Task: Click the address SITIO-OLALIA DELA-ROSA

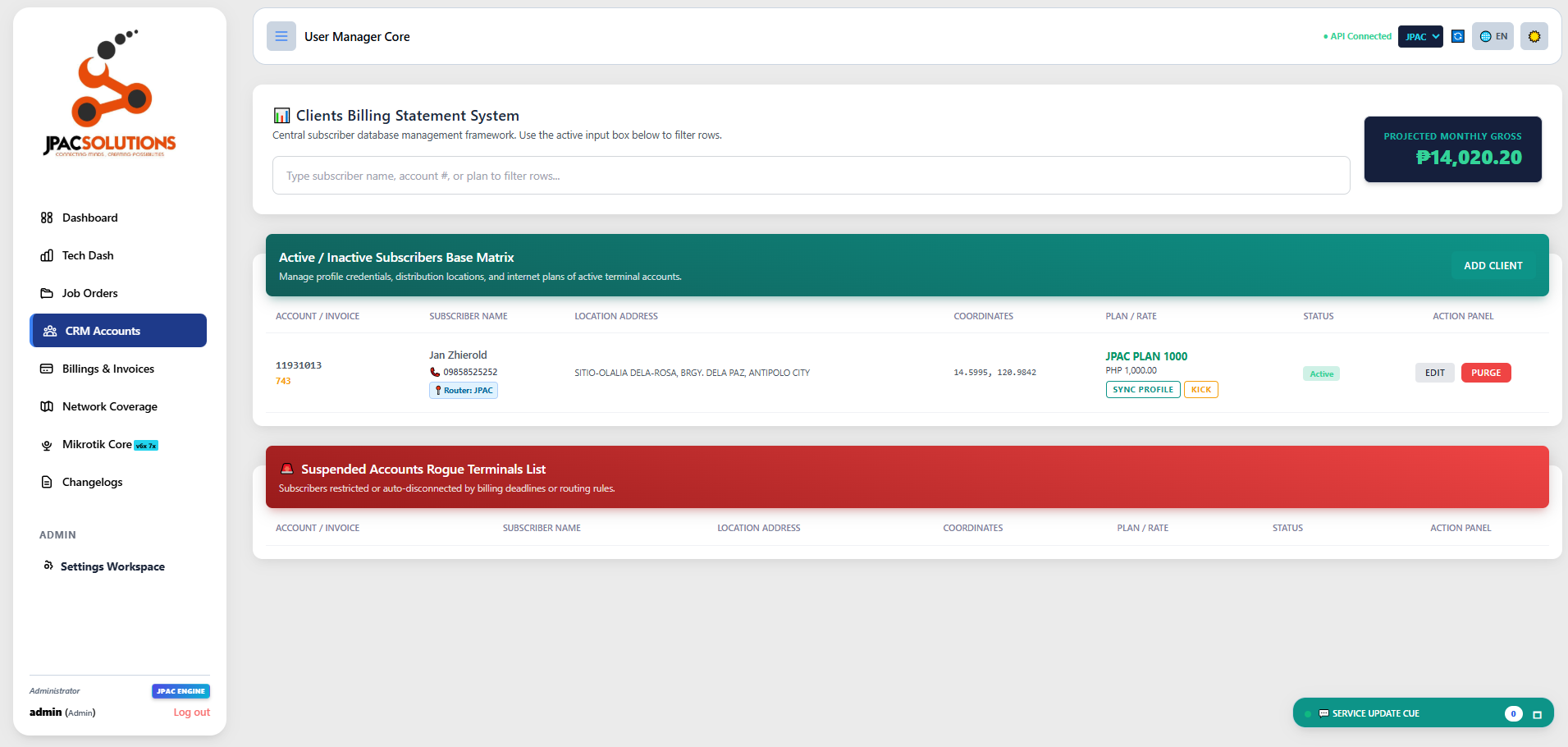Action: click(x=692, y=373)
